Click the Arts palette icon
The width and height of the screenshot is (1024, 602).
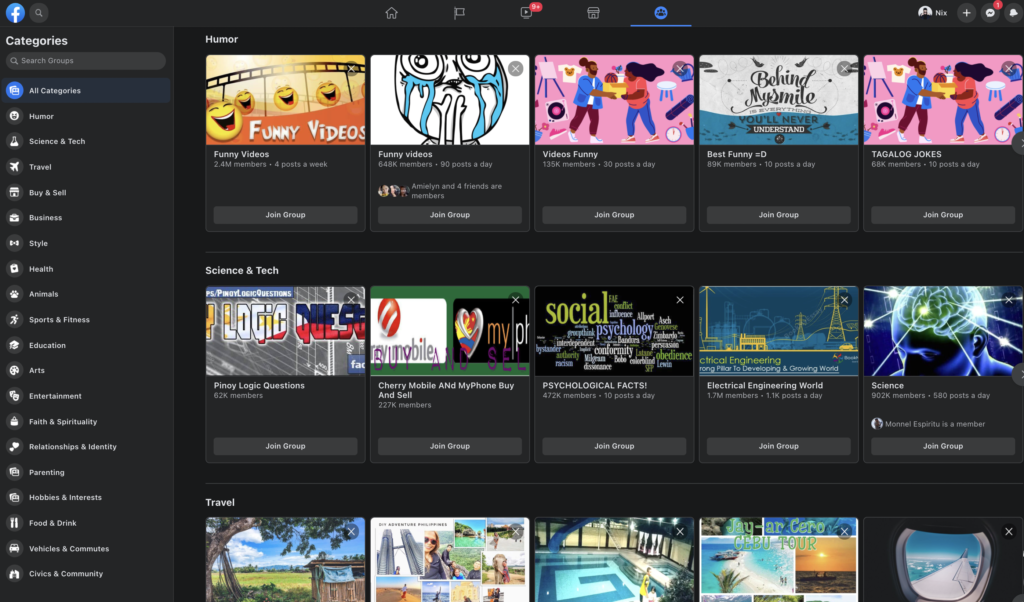(14, 370)
